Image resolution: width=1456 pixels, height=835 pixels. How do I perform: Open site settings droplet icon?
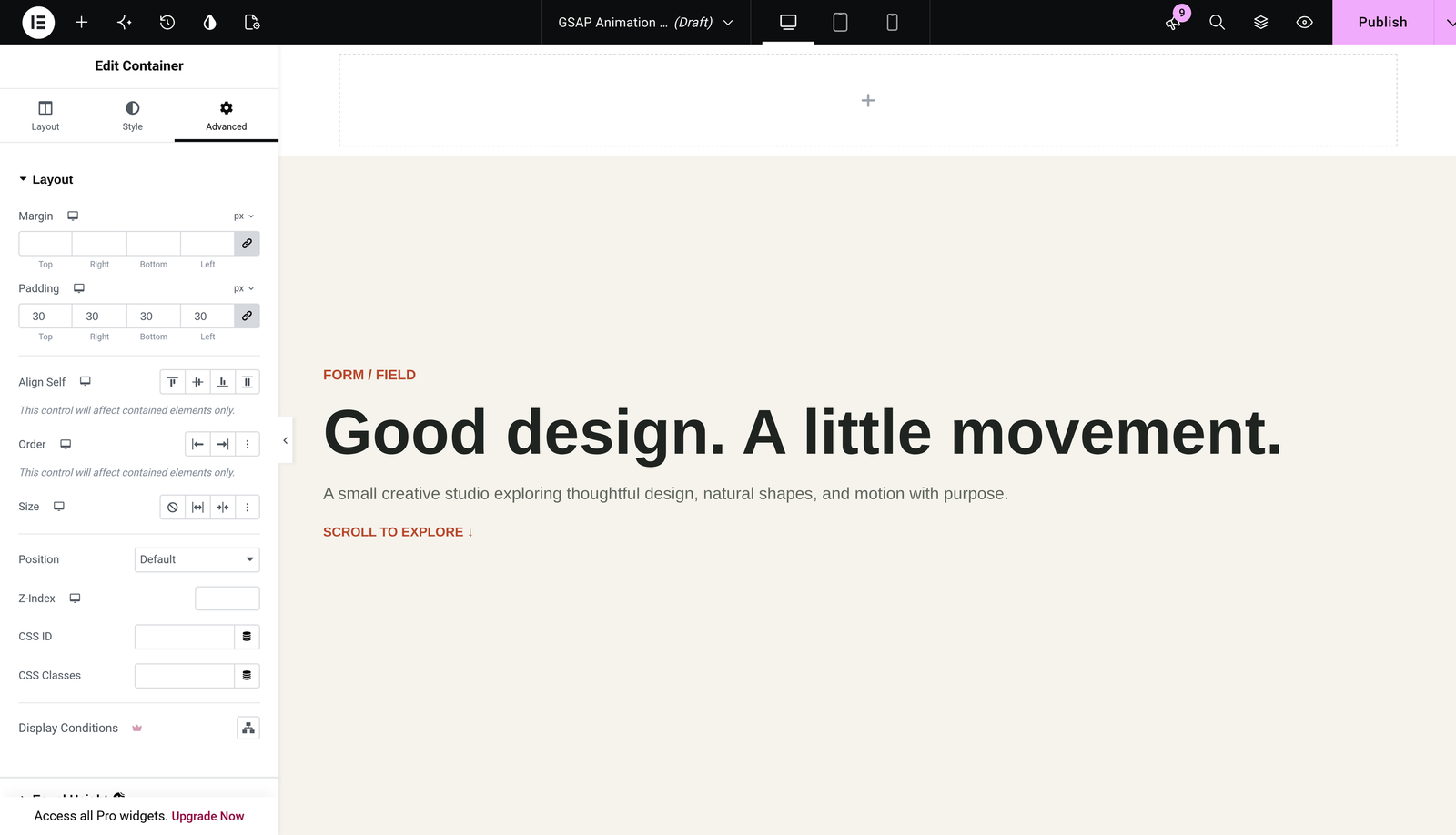pos(210,22)
